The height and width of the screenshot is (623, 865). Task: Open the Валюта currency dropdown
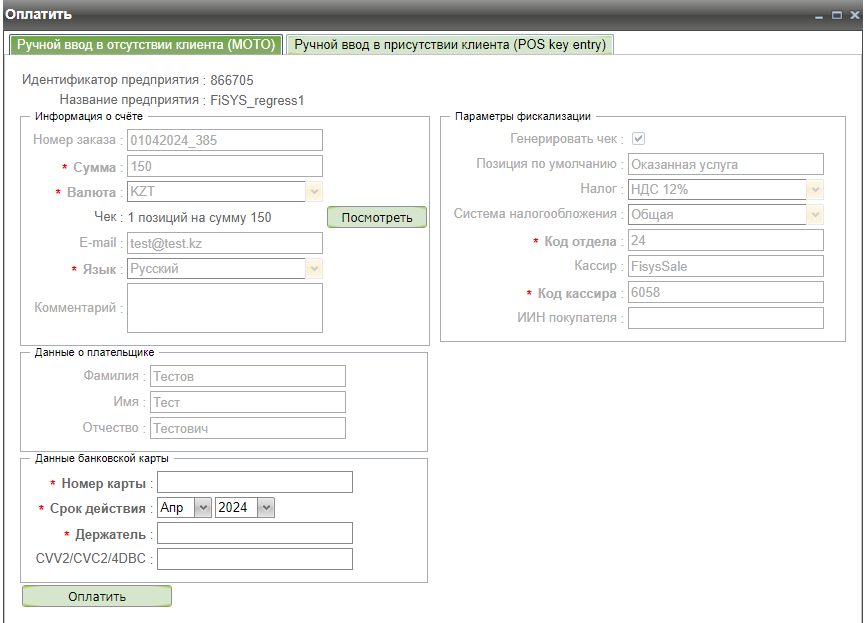(x=313, y=192)
